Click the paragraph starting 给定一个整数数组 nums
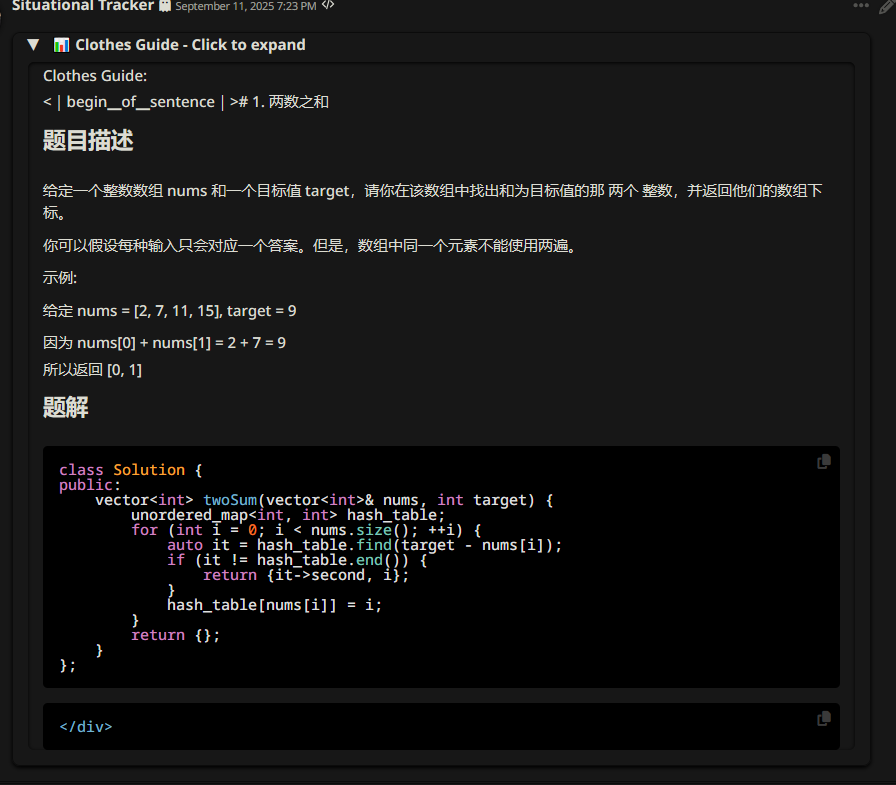 [x=433, y=202]
